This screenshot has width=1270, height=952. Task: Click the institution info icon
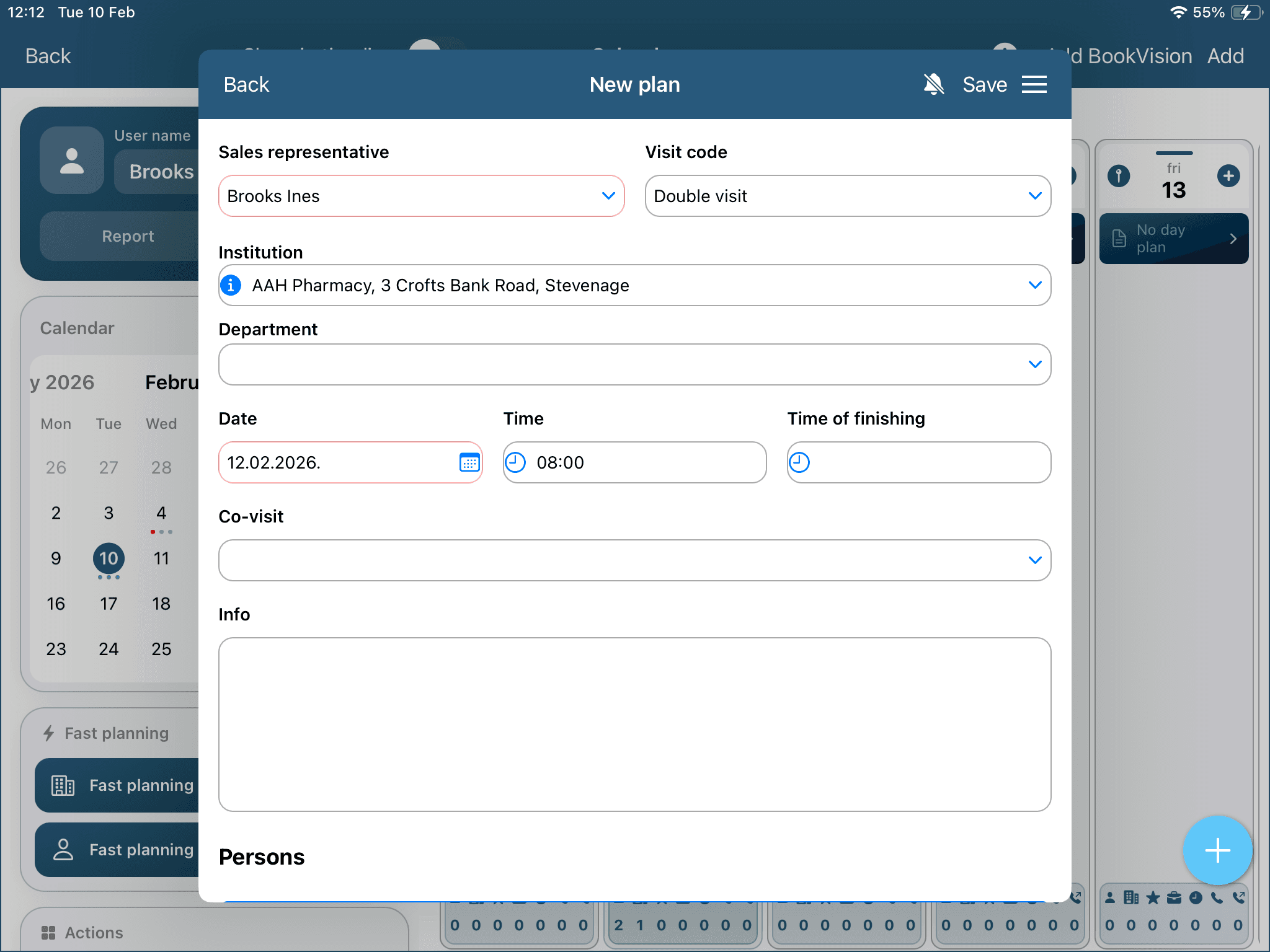[231, 285]
